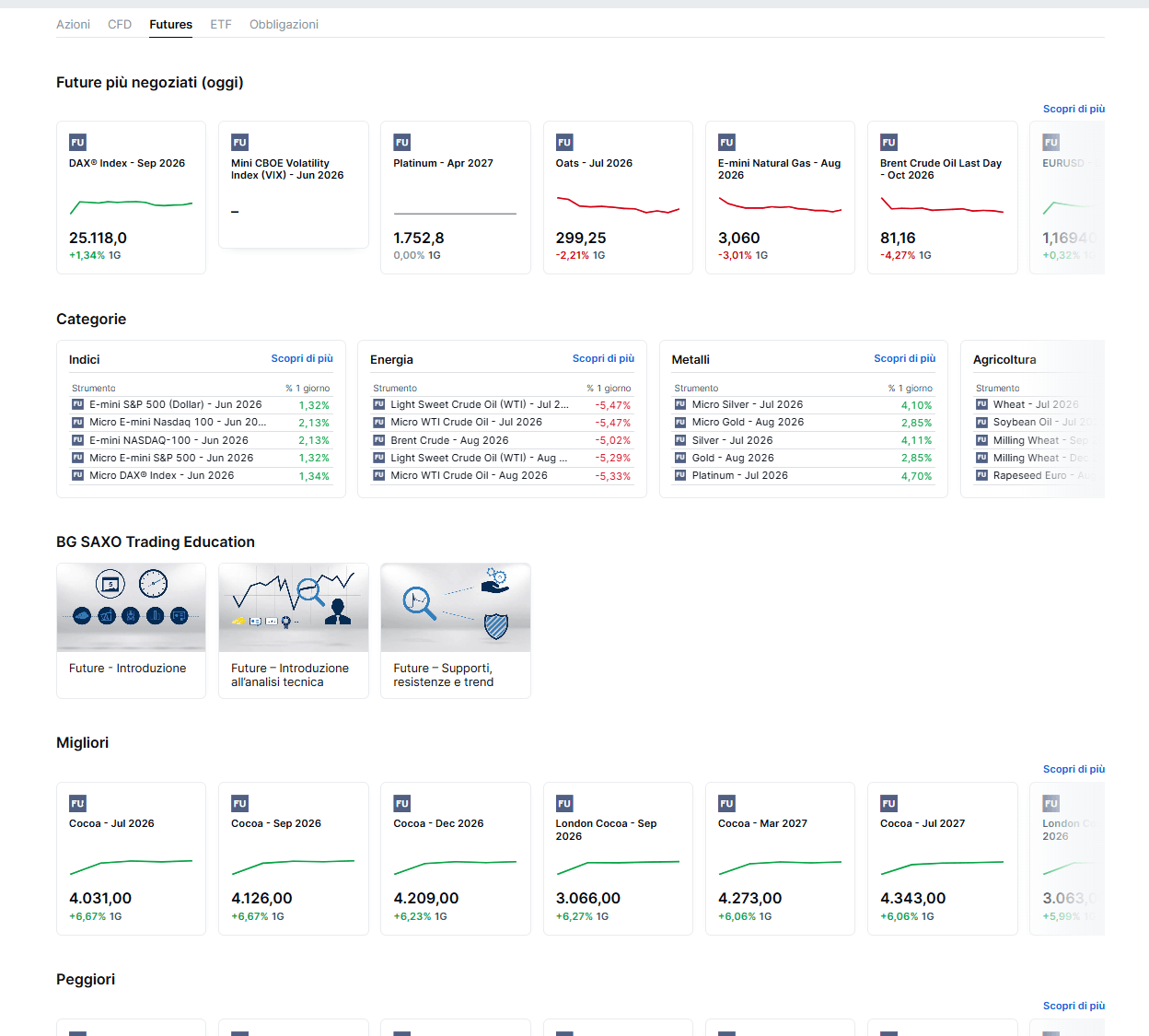The height and width of the screenshot is (1036, 1149).
Task: Click FU badge on Oats Jul 2026 card
Action: pyautogui.click(x=564, y=142)
